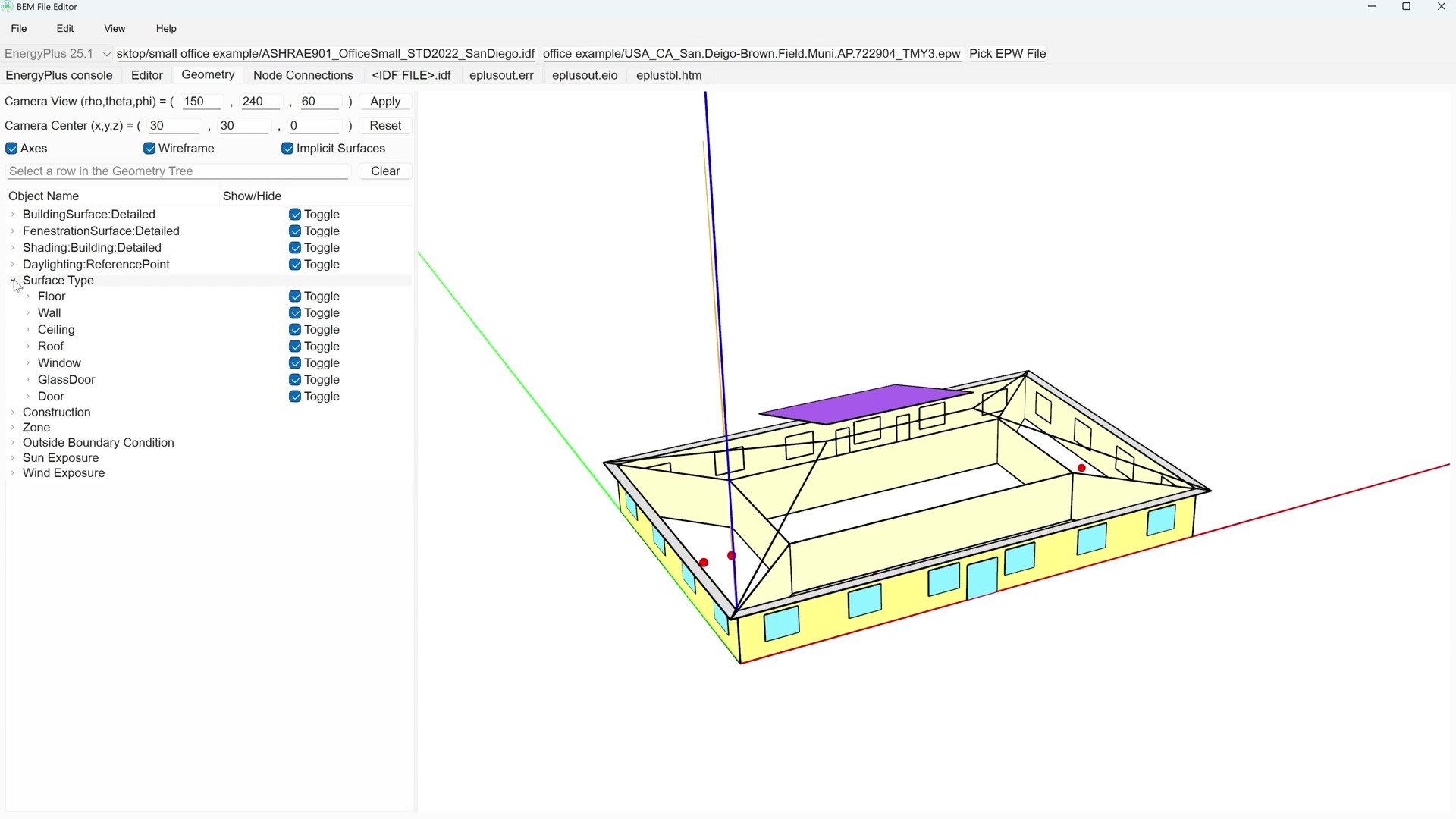Open the eplusout.err tab

click(500, 75)
